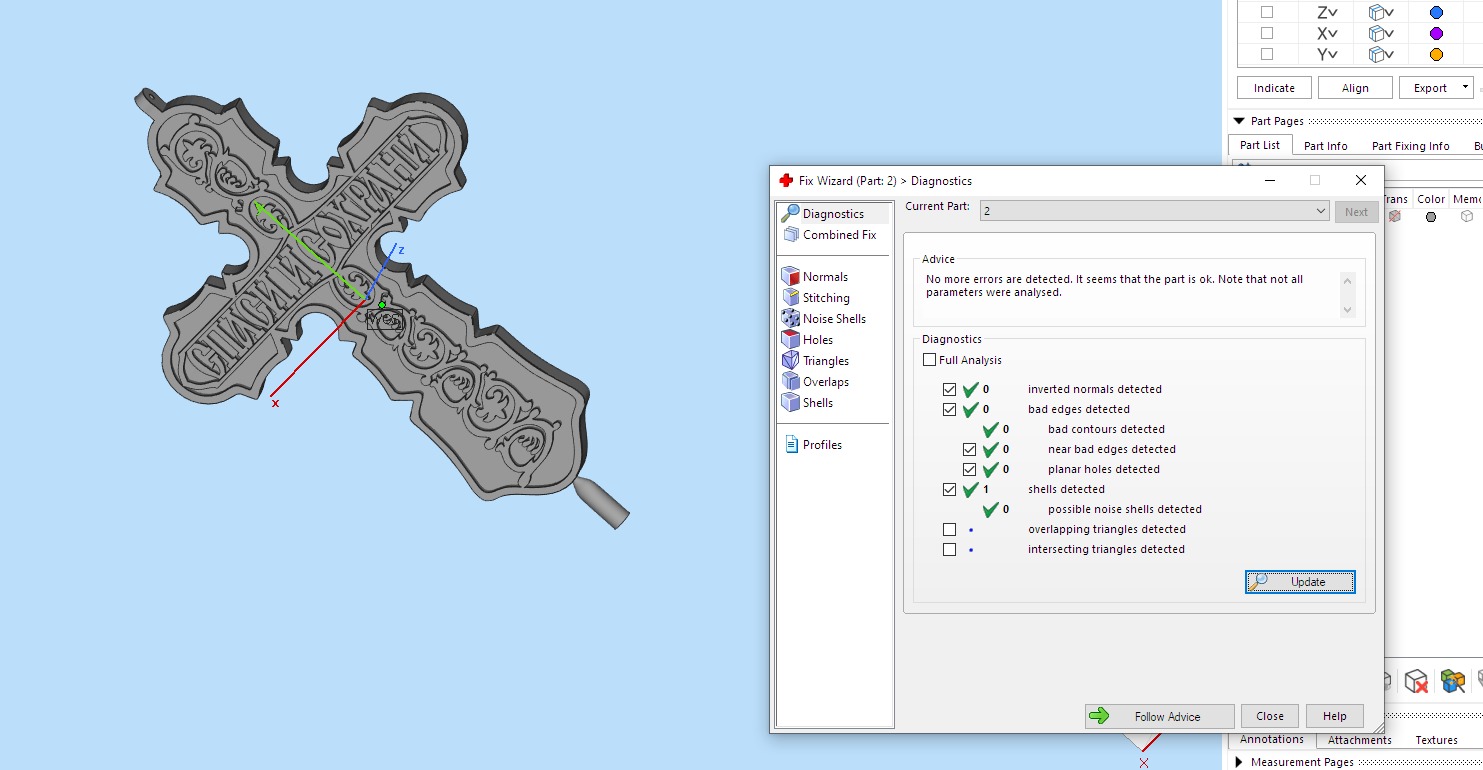This screenshot has height=770, width=1483.
Task: Open cube view dropdown in Y row
Action: point(1381,54)
